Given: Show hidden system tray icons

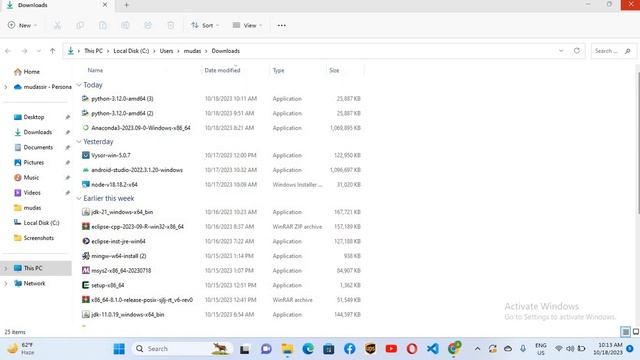Looking at the screenshot, I should 477,349.
